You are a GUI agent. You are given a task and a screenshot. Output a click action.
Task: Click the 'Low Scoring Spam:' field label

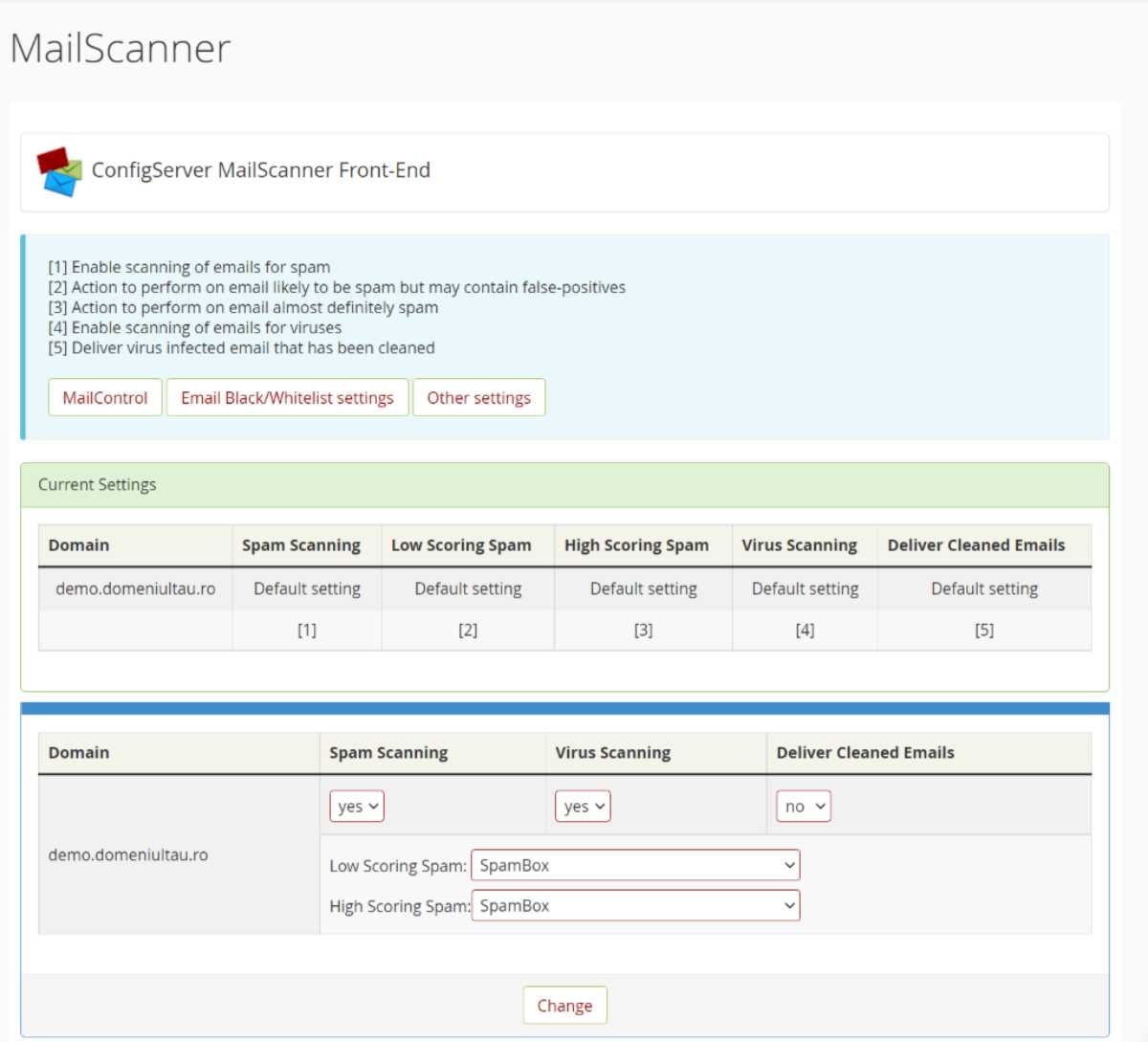[x=398, y=866]
